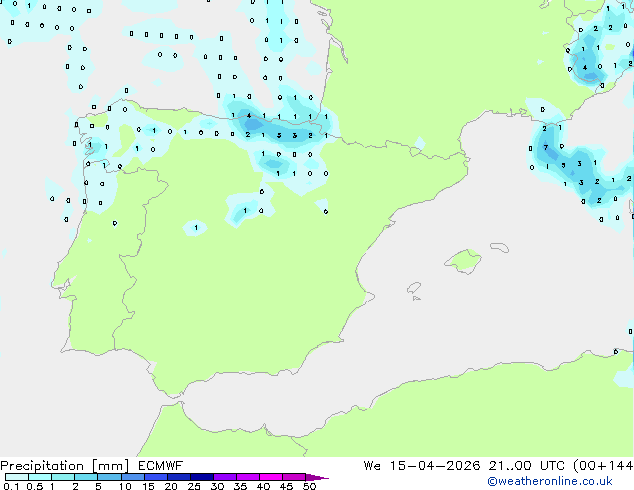This screenshot has width=634, height=490.
Task: Click the '35' legend scale label
Action: click(x=240, y=486)
